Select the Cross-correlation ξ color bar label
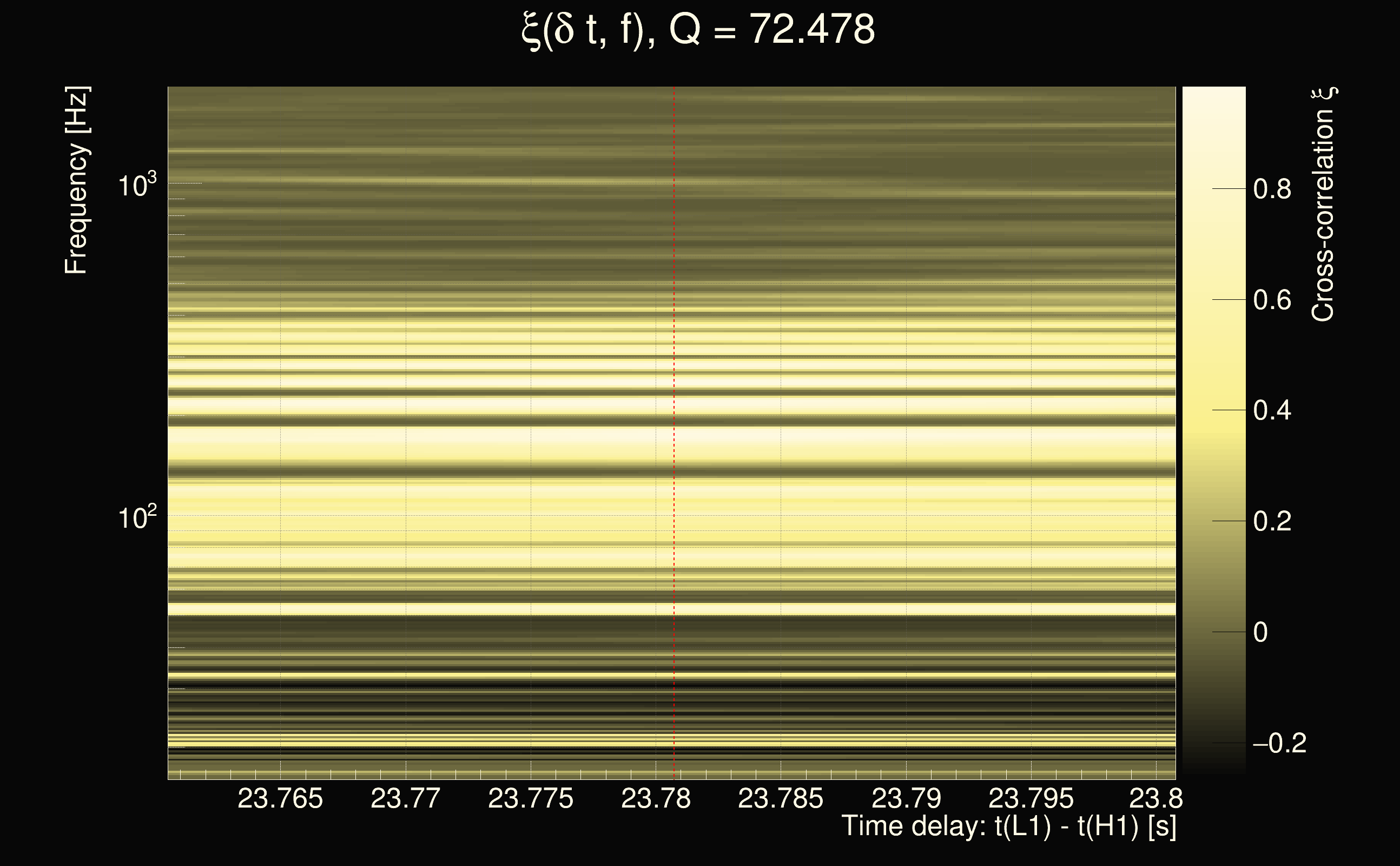The height and width of the screenshot is (866, 1400). pos(1324,205)
